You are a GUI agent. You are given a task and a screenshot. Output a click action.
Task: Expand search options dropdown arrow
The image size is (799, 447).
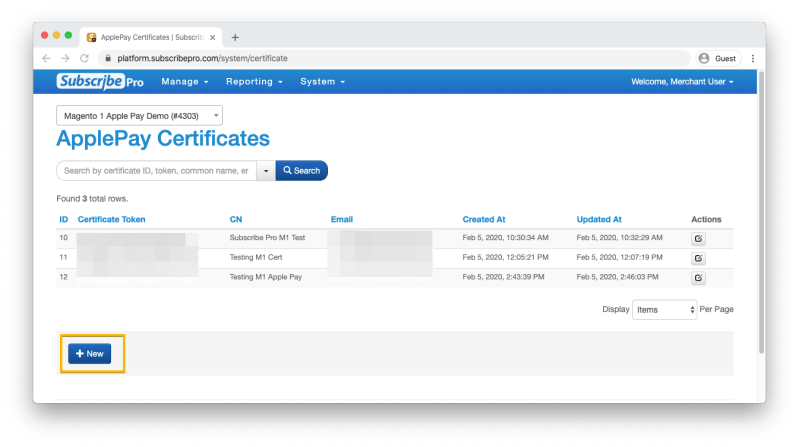pyautogui.click(x=266, y=171)
